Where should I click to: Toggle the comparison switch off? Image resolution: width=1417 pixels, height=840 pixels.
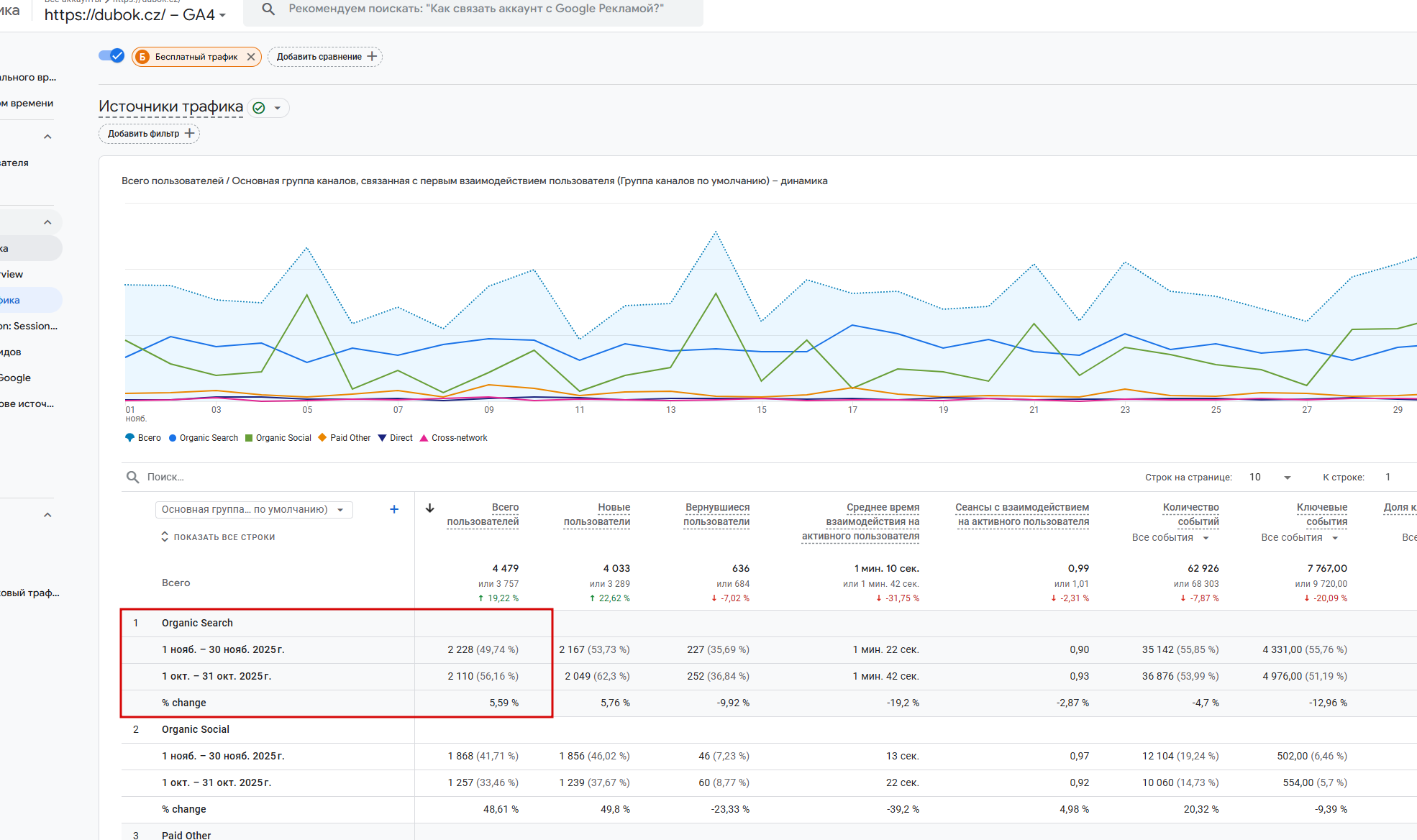point(111,55)
